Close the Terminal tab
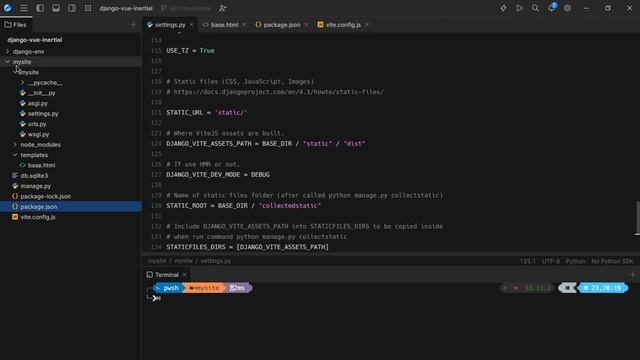This screenshot has width=640, height=360. point(184,275)
